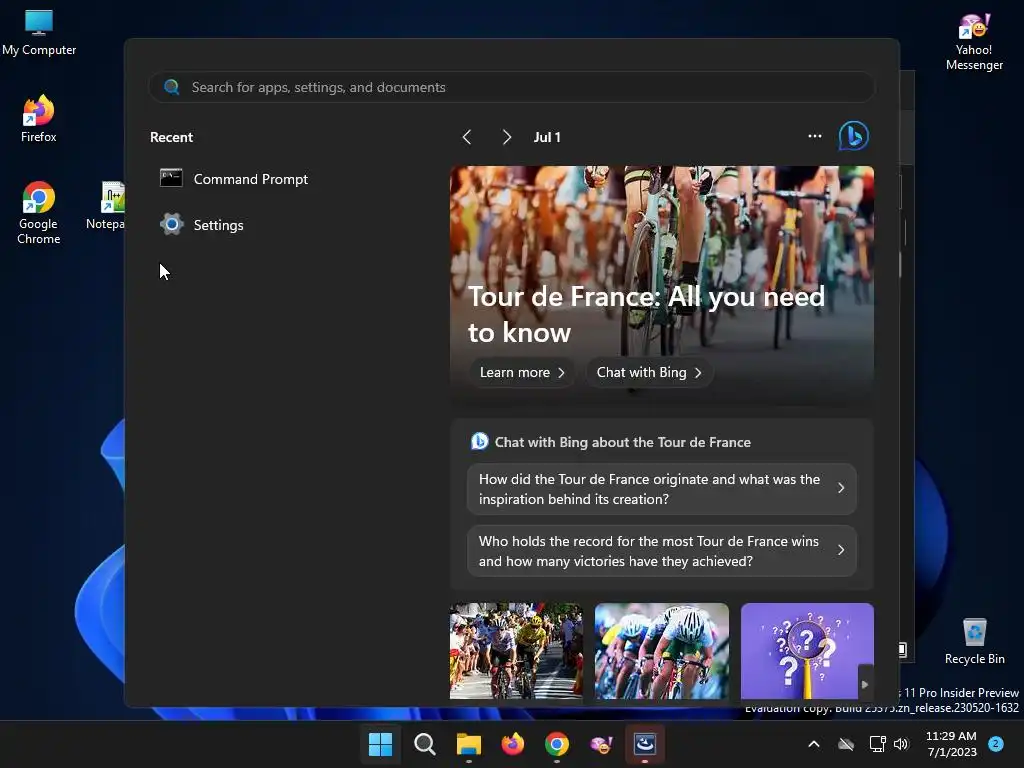
Task: Select Yahoo! Messenger desktop shortcut
Action: [974, 42]
